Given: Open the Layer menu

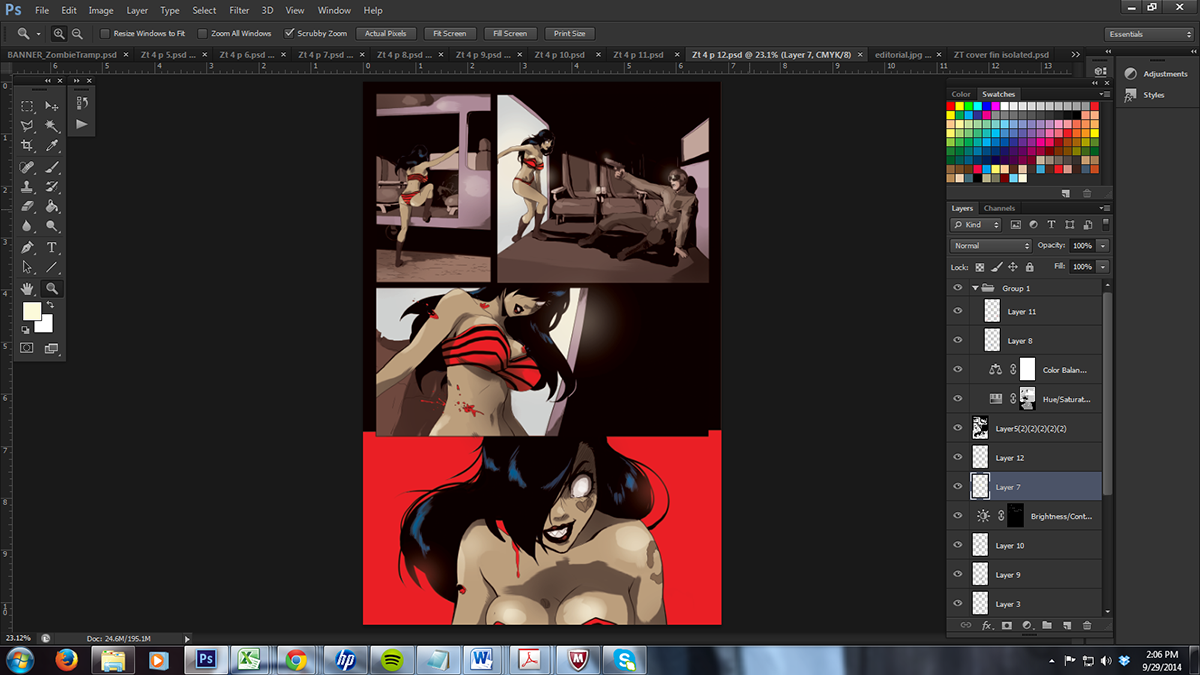Looking at the screenshot, I should click(137, 10).
